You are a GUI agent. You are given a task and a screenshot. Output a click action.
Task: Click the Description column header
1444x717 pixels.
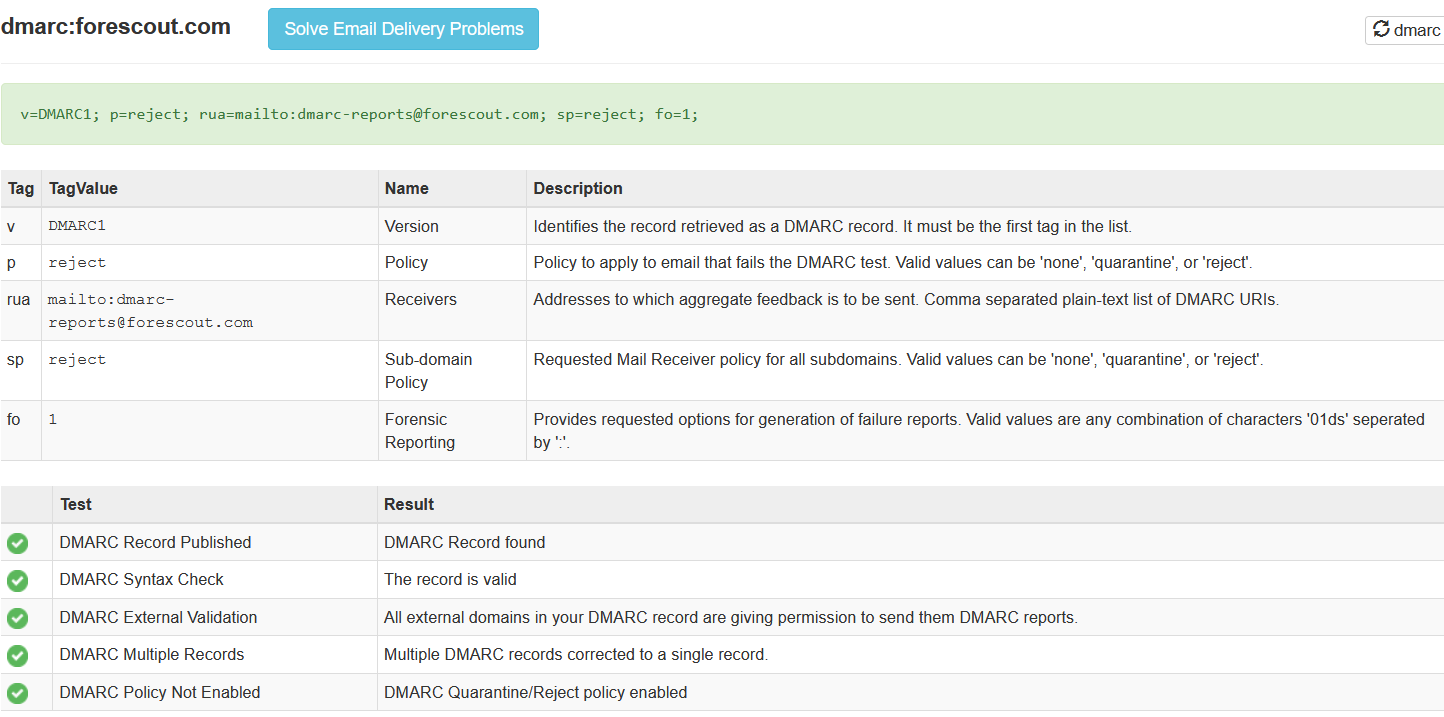click(577, 188)
